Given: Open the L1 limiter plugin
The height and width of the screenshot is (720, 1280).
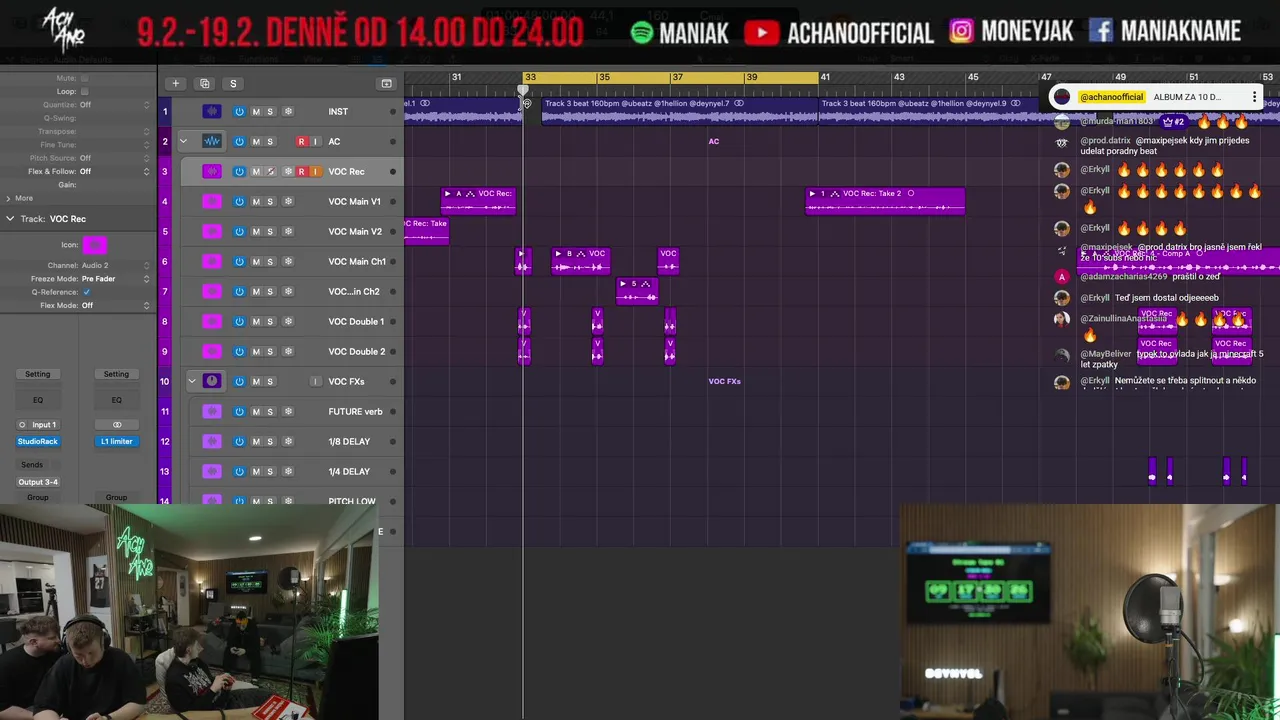Looking at the screenshot, I should 116,441.
